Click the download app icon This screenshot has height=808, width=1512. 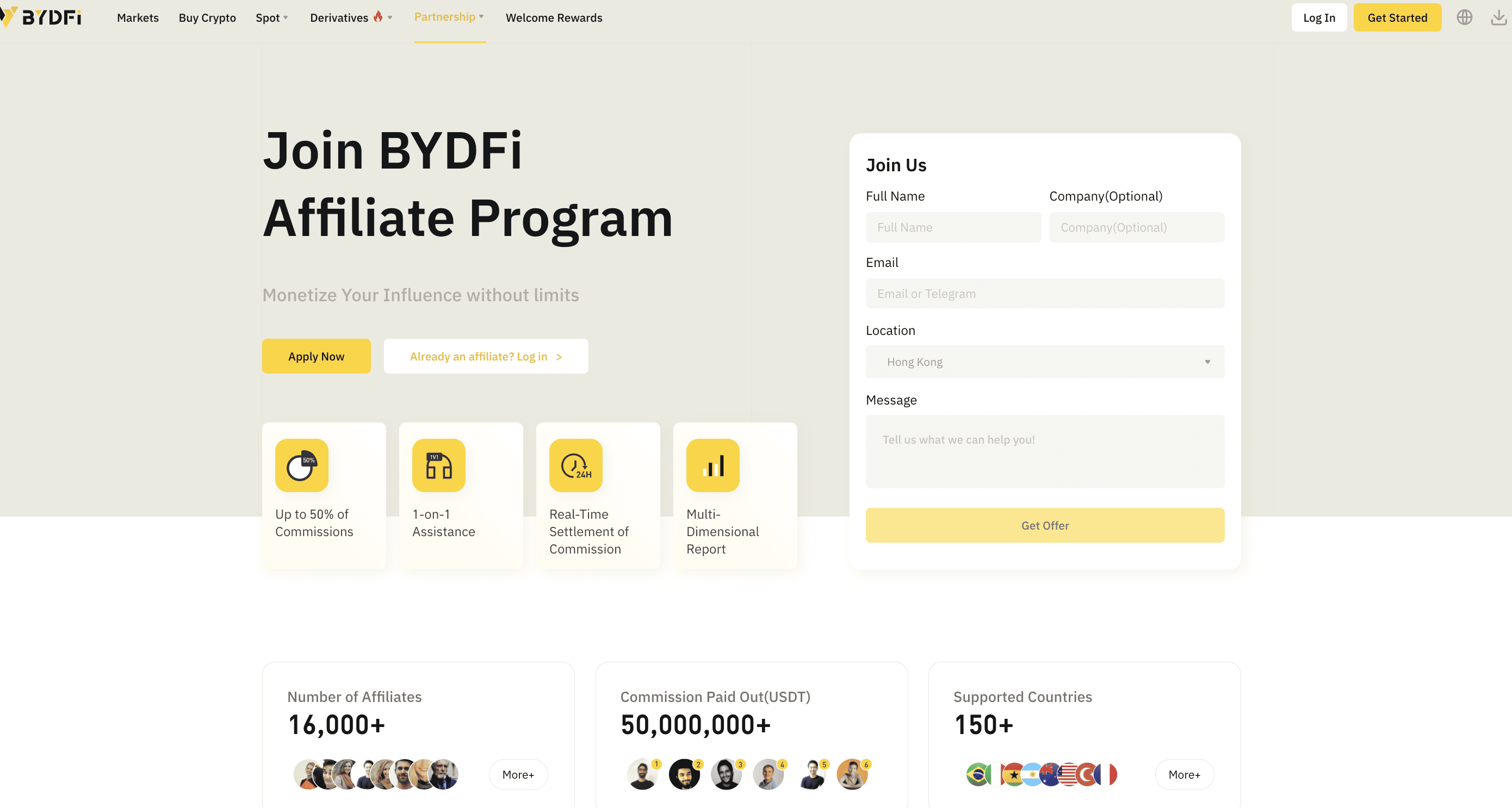(x=1498, y=17)
